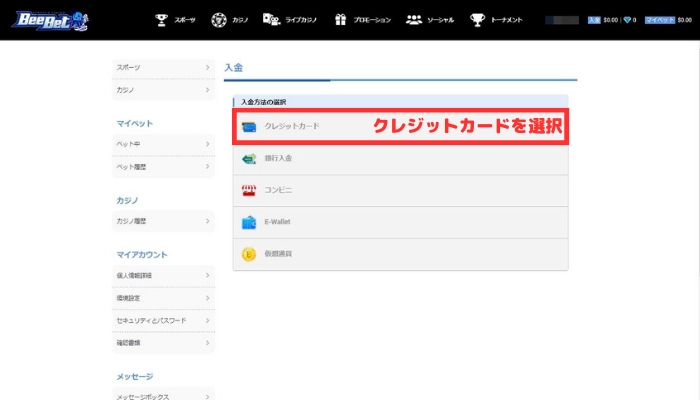Open Social via the people icon
This screenshot has width=700, height=400.
414,20
